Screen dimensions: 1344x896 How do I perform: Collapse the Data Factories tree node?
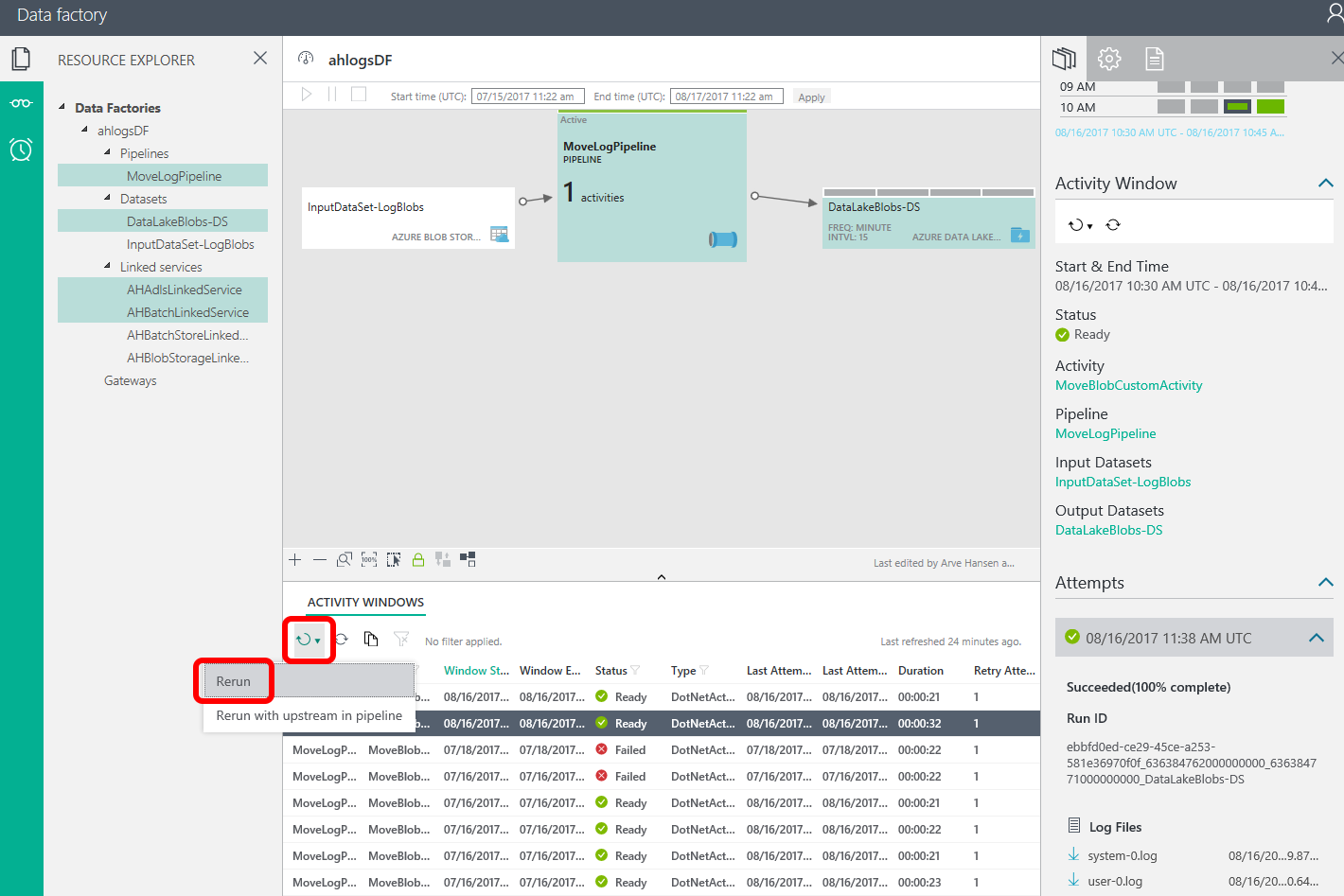click(x=62, y=107)
